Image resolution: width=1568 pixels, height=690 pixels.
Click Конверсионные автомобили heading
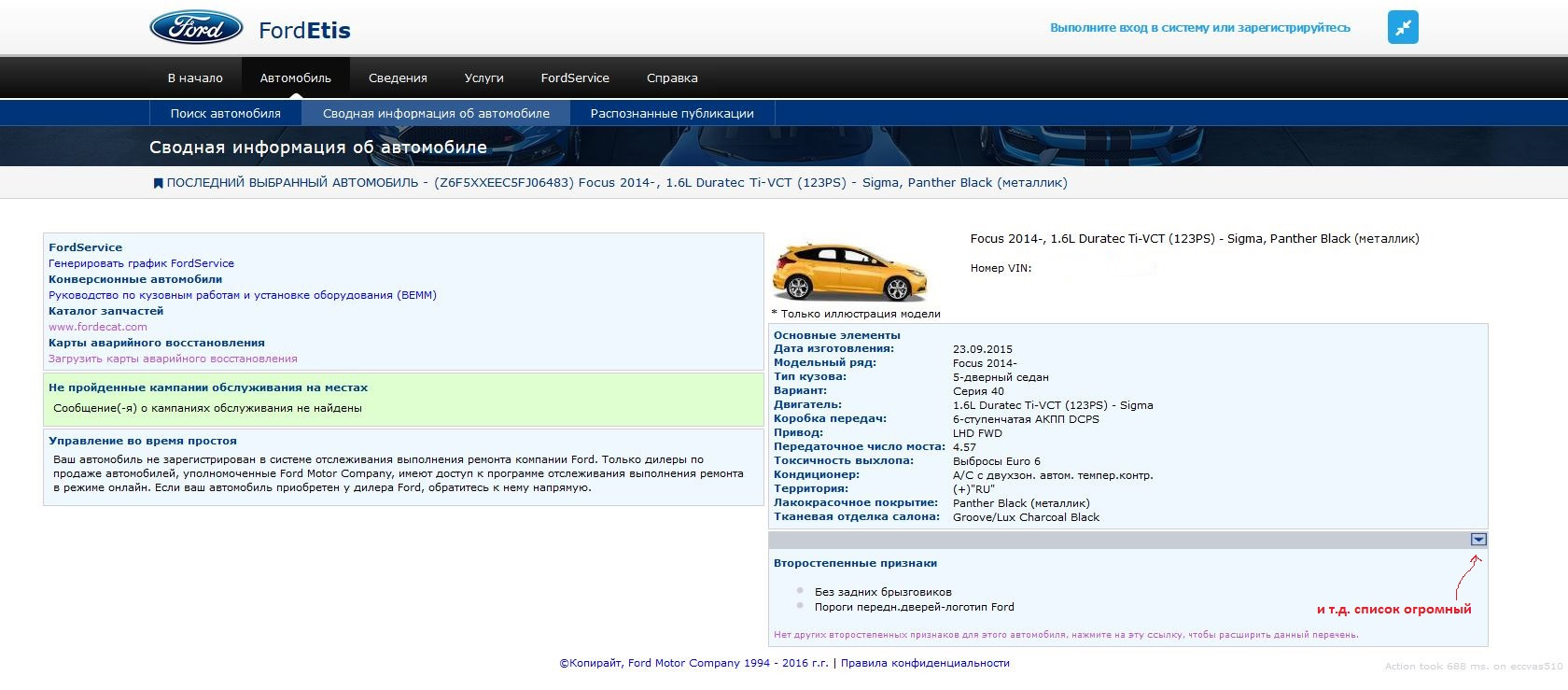(135, 279)
